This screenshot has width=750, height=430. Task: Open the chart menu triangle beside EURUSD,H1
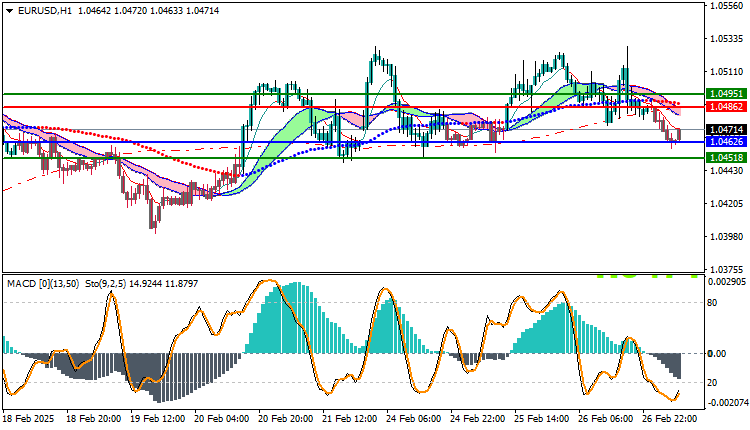[10, 11]
